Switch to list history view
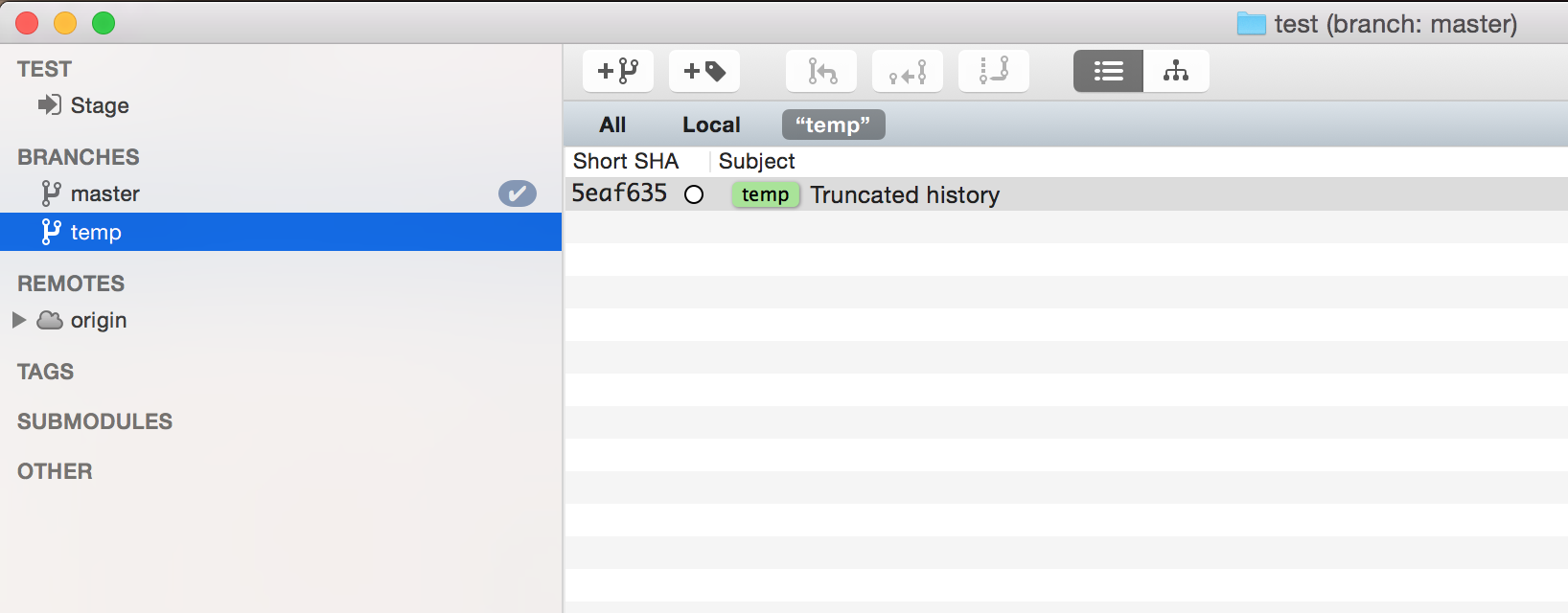The height and width of the screenshot is (613, 1568). click(x=1108, y=71)
